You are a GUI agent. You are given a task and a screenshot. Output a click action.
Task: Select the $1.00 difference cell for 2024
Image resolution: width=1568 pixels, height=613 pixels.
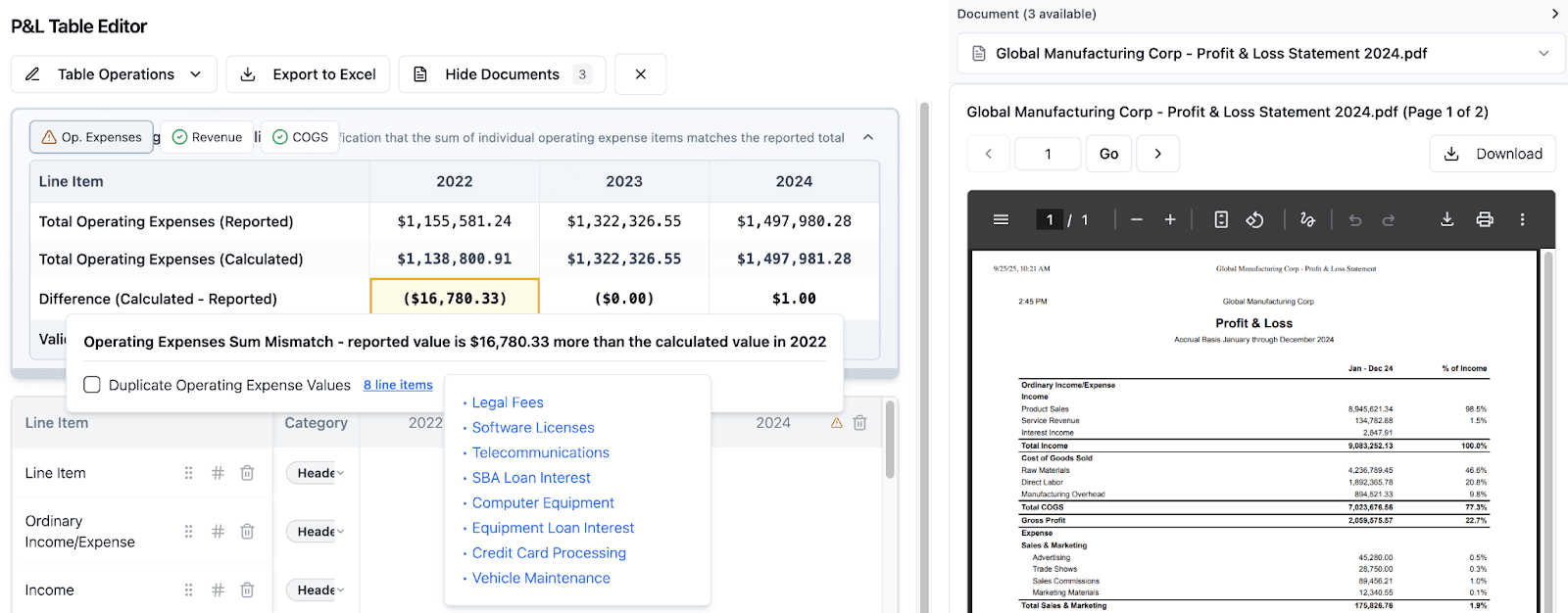(794, 299)
